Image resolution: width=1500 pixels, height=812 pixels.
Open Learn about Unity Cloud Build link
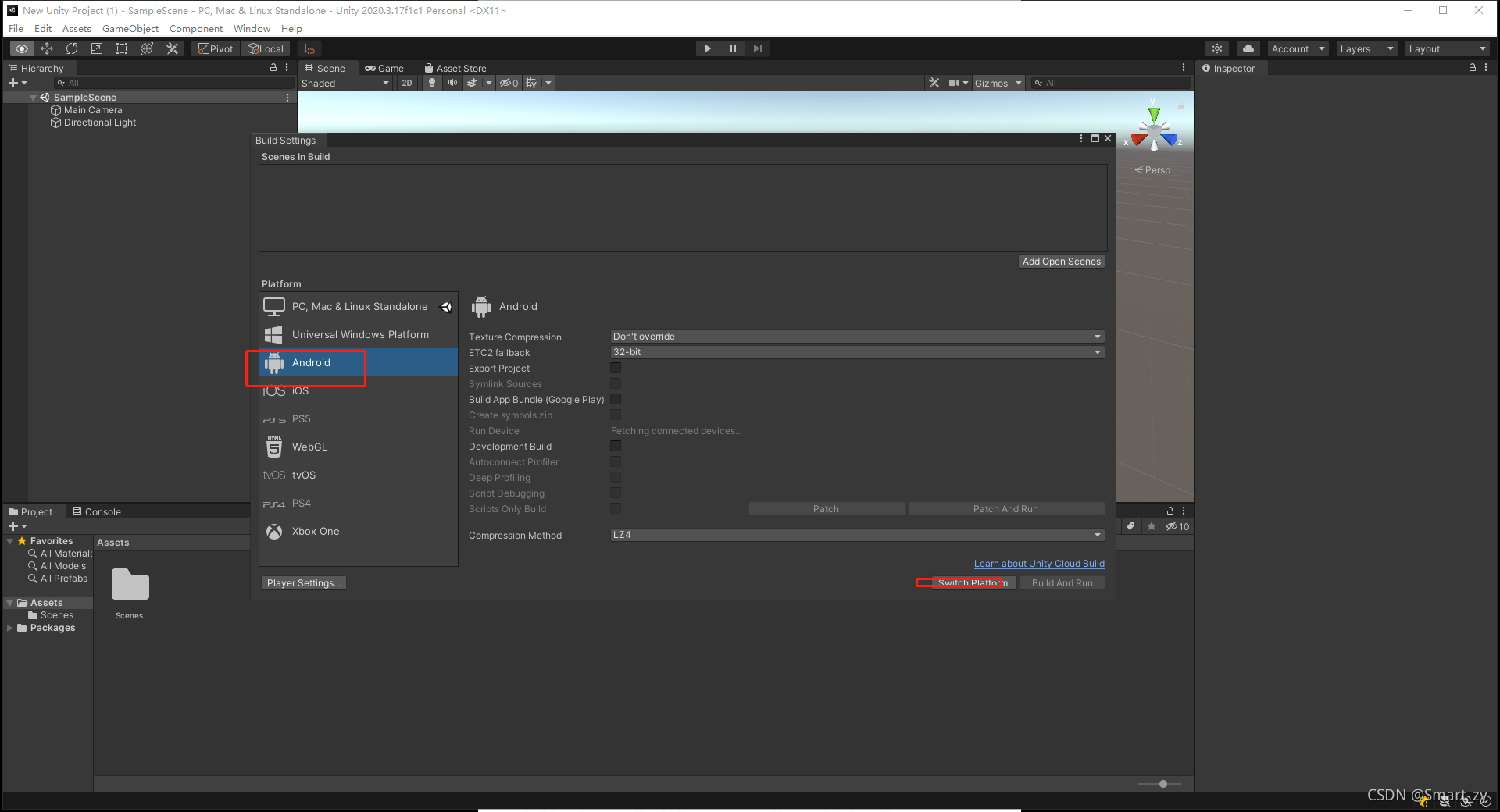click(1039, 564)
